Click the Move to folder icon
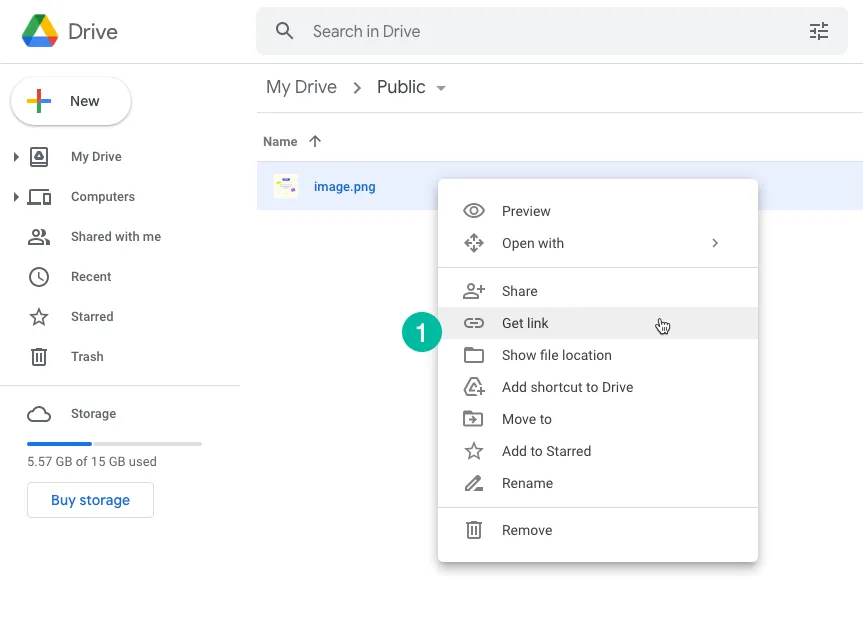 click(473, 419)
